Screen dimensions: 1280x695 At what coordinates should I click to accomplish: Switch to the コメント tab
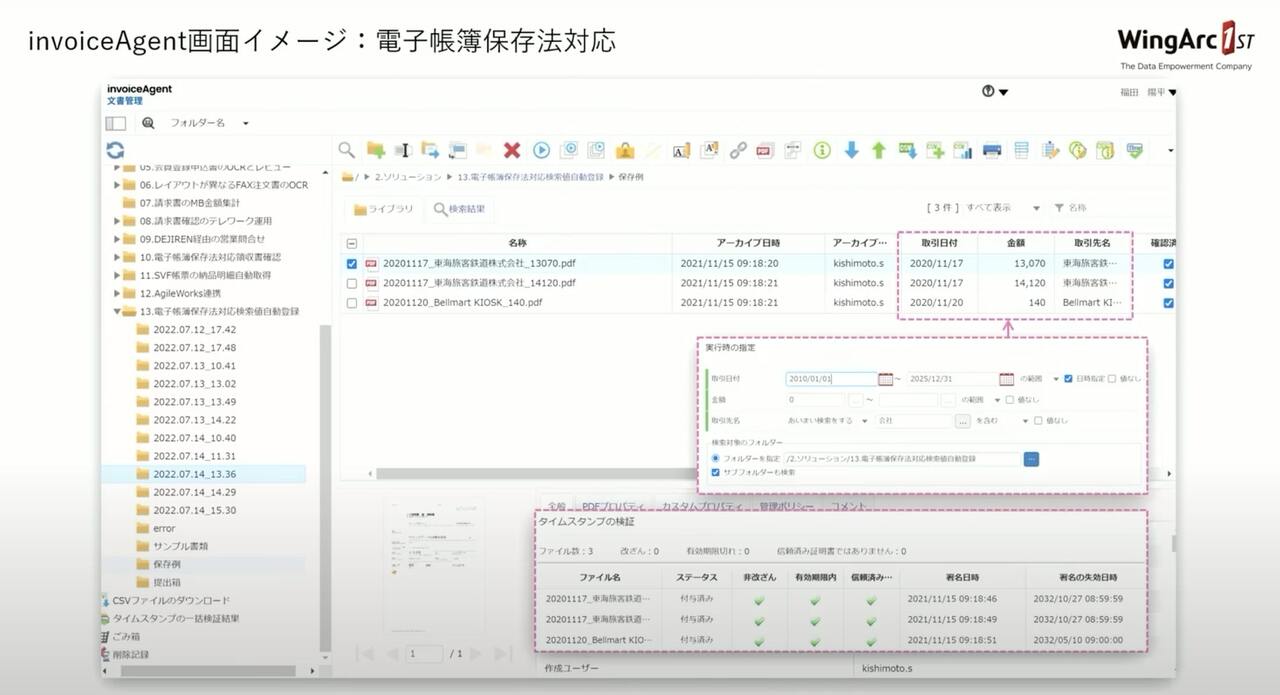click(847, 506)
